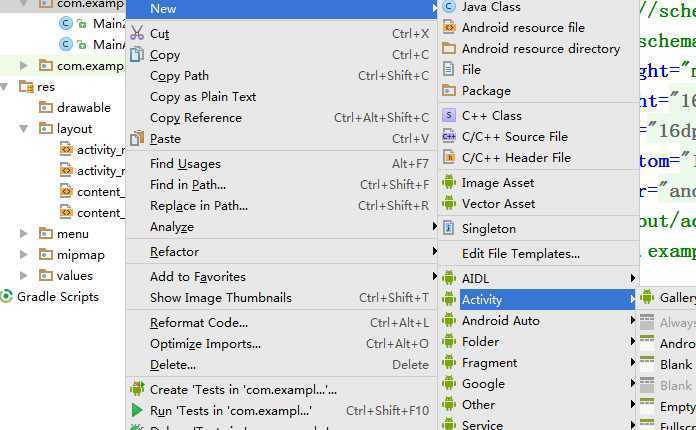Collapse the res folder tree node

pyautogui.click(x=7, y=87)
